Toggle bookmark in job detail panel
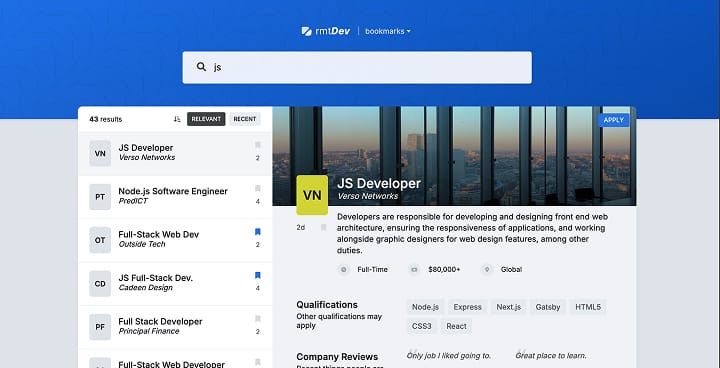 (323, 227)
